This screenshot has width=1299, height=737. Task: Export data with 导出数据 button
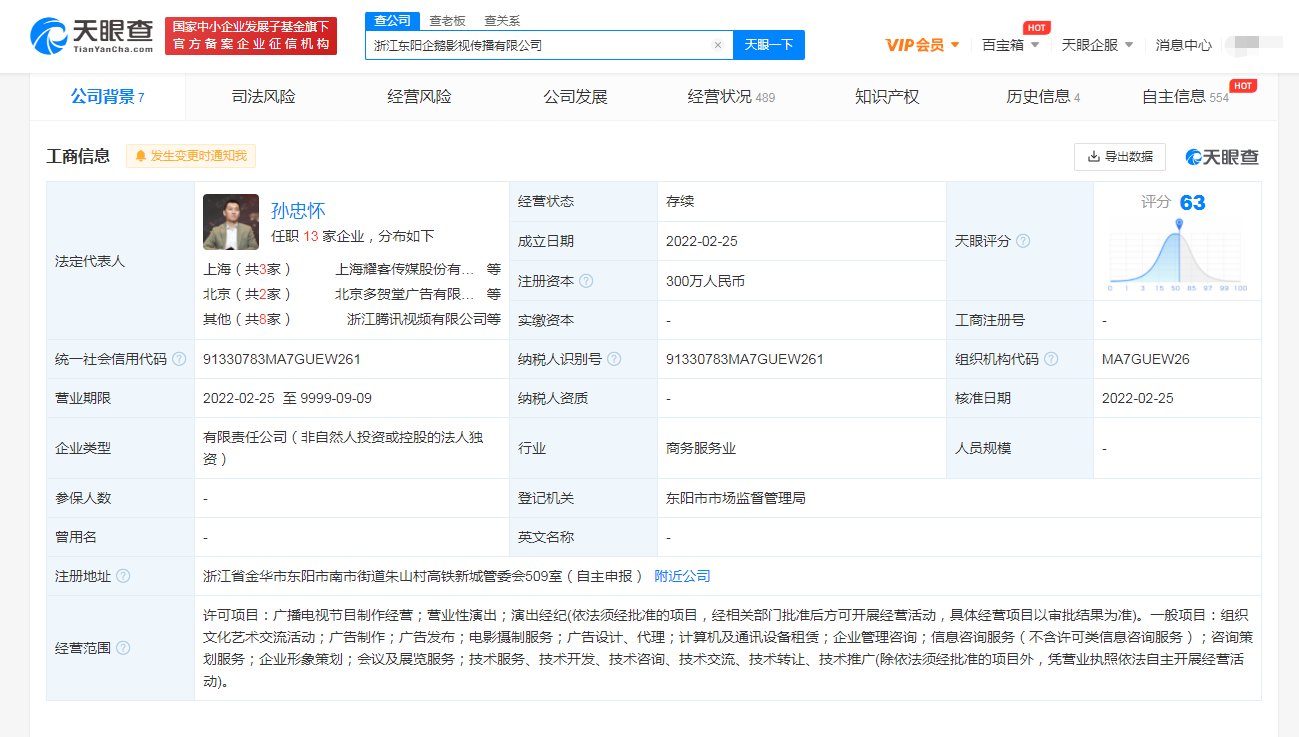1119,157
